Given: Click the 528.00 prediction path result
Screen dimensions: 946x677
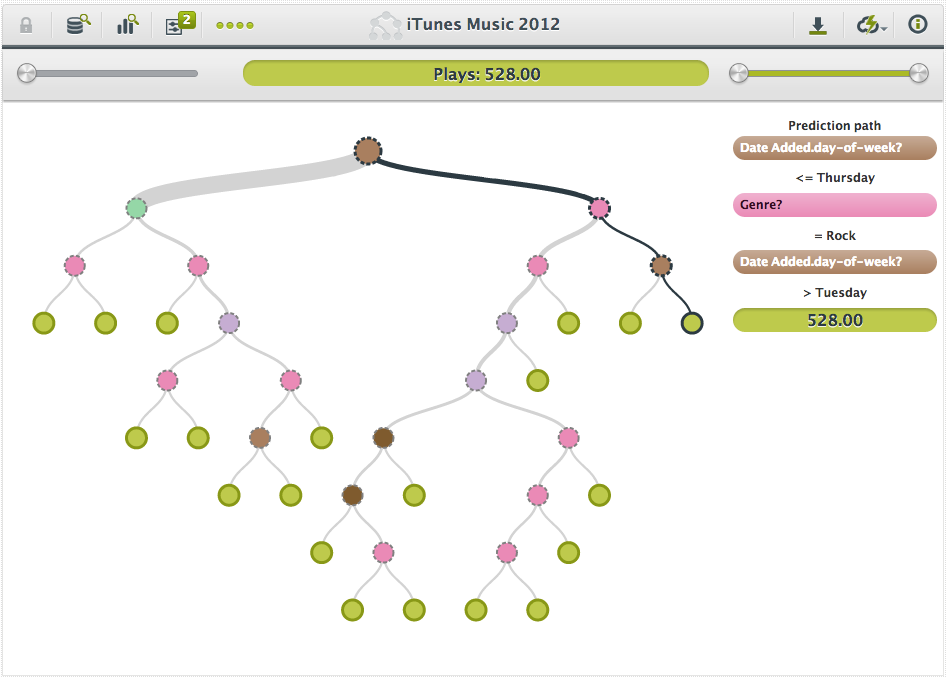Looking at the screenshot, I should click(x=834, y=320).
